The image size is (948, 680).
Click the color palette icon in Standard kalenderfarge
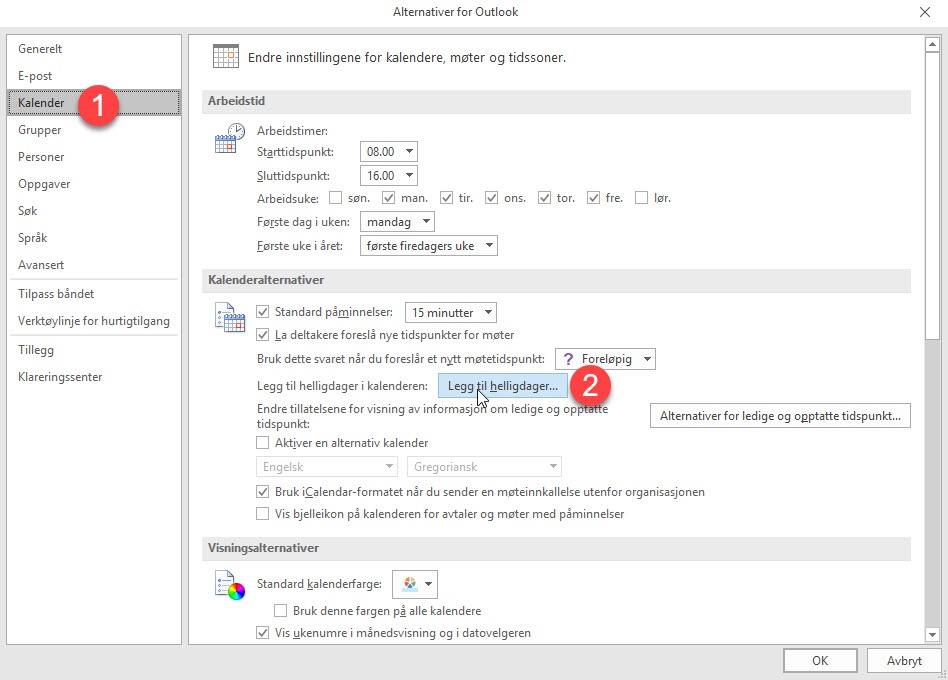pos(409,584)
